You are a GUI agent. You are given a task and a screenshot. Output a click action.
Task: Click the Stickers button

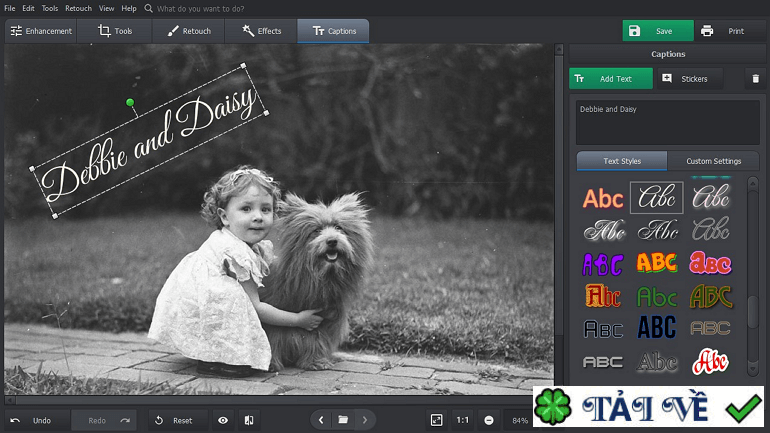coord(686,79)
